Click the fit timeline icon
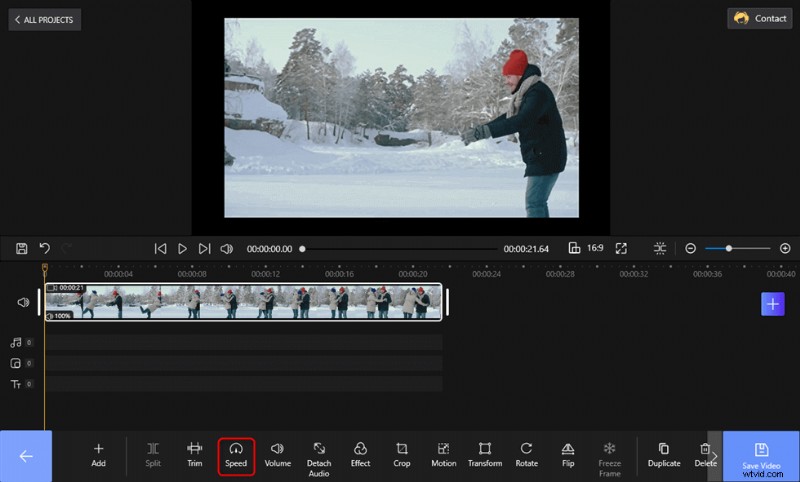800x482 pixels. 660,248
